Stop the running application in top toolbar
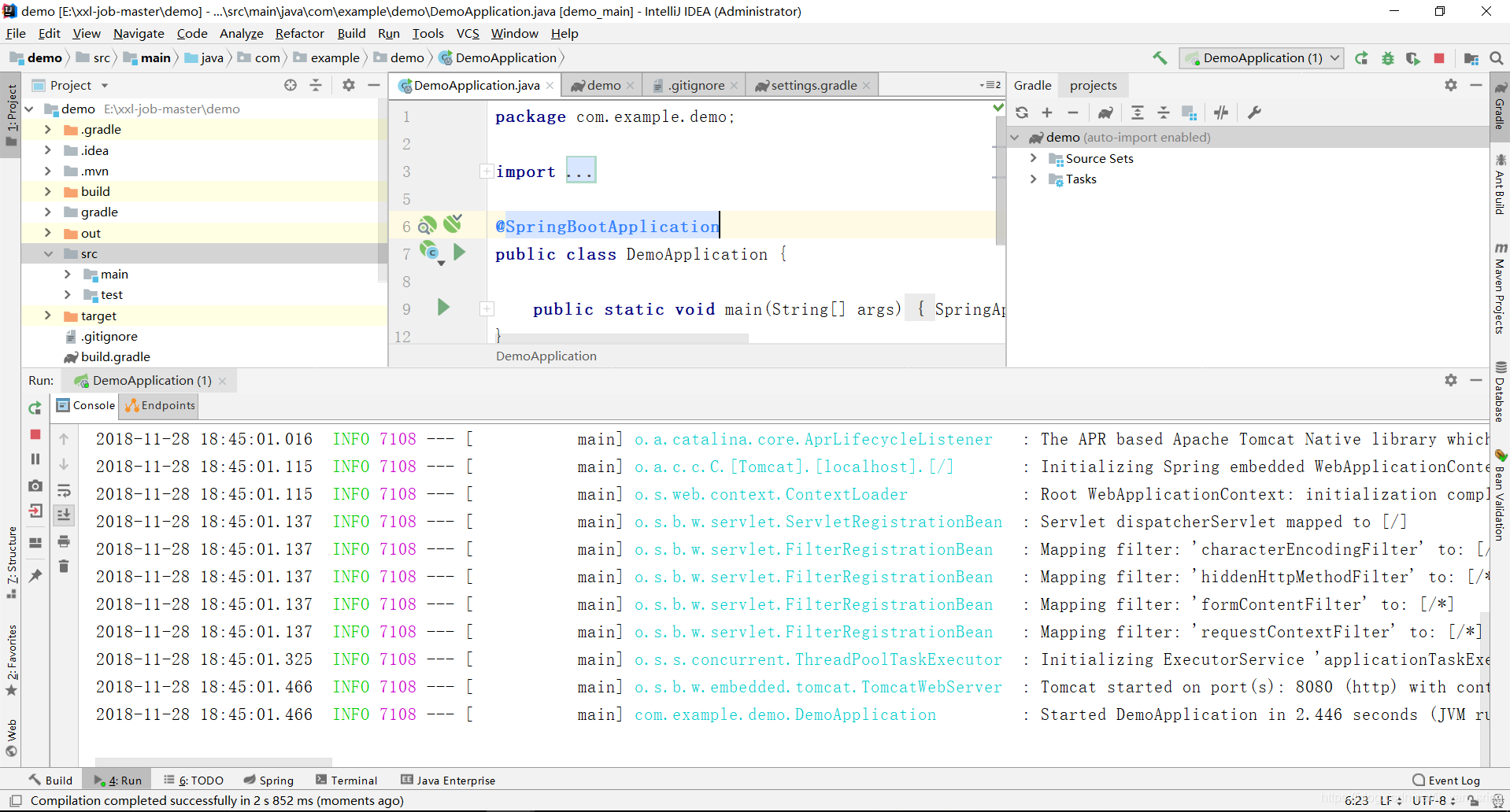The width and height of the screenshot is (1510, 812). 1439,58
